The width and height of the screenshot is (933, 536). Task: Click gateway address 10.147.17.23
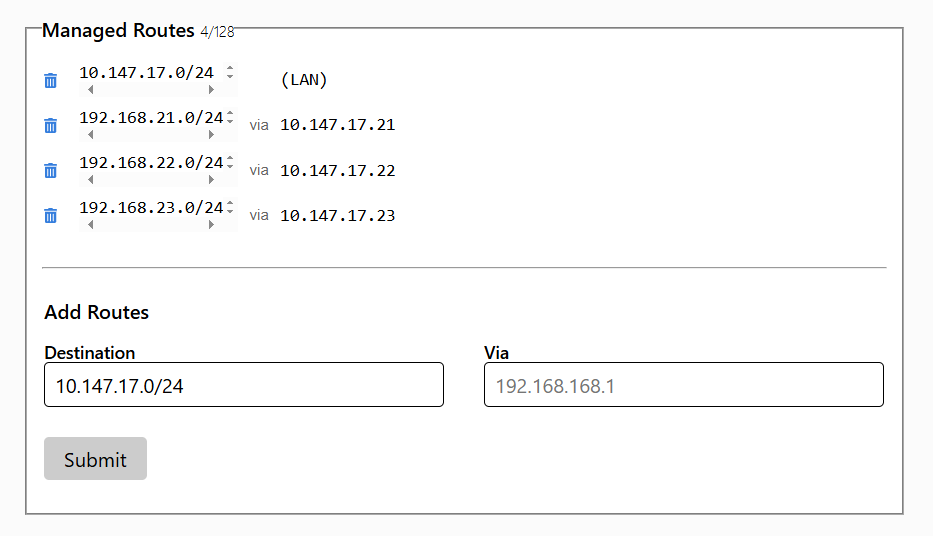point(337,215)
